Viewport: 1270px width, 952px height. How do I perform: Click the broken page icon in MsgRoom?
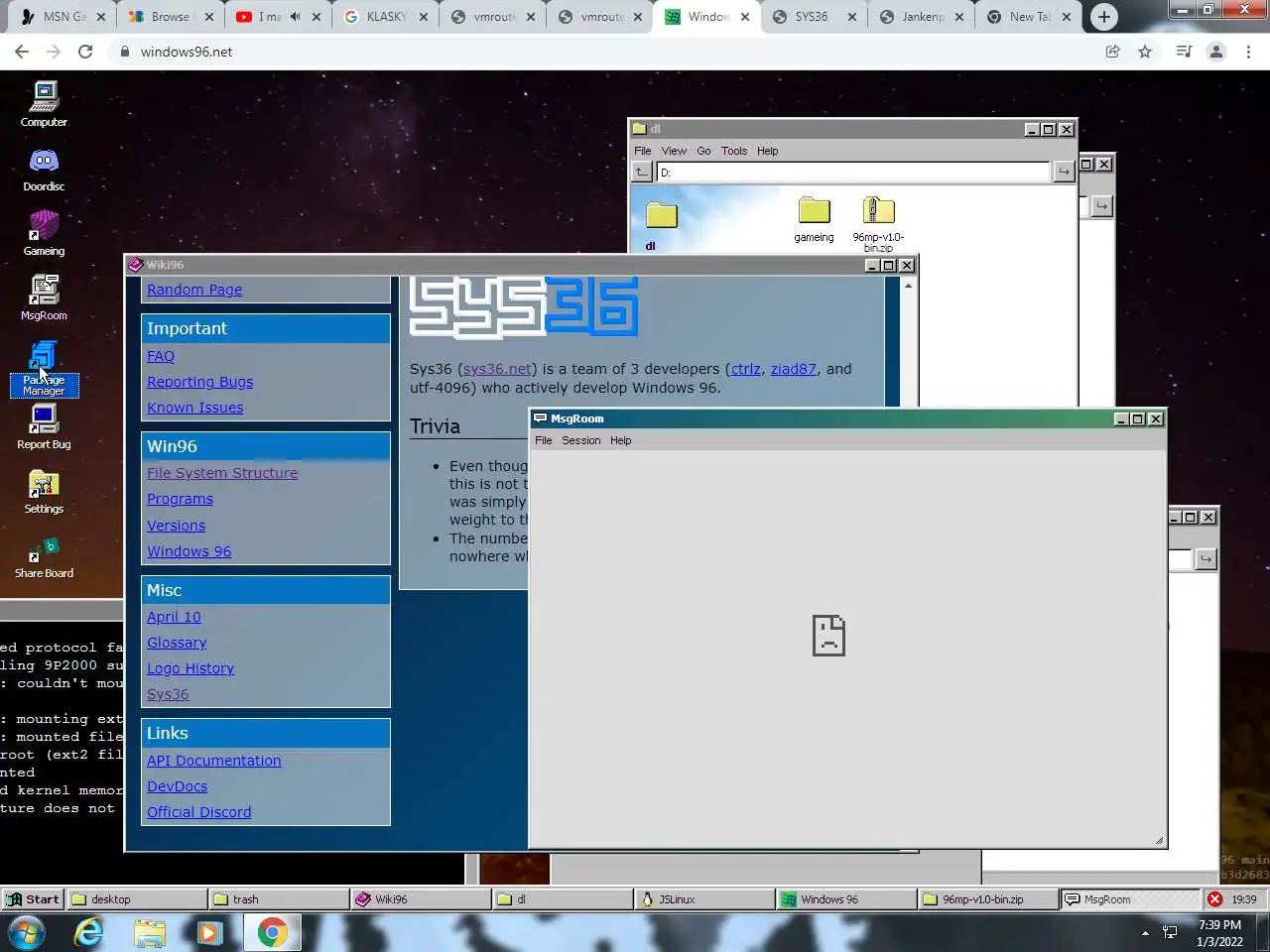click(x=828, y=636)
